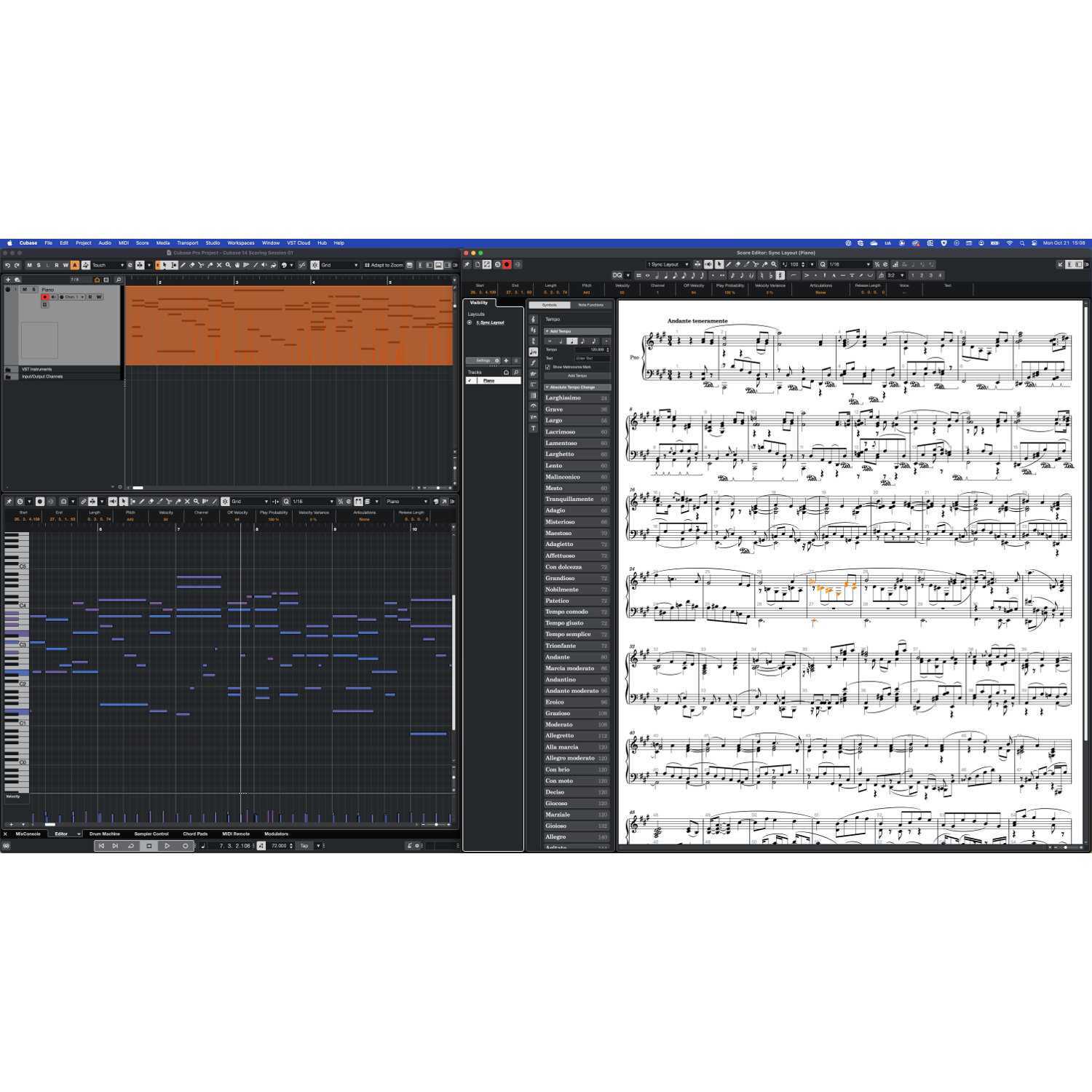This screenshot has height=1092, width=1092.
Task: Select the Zoom tool in the Score Editor toolbar
Action: [x=774, y=266]
